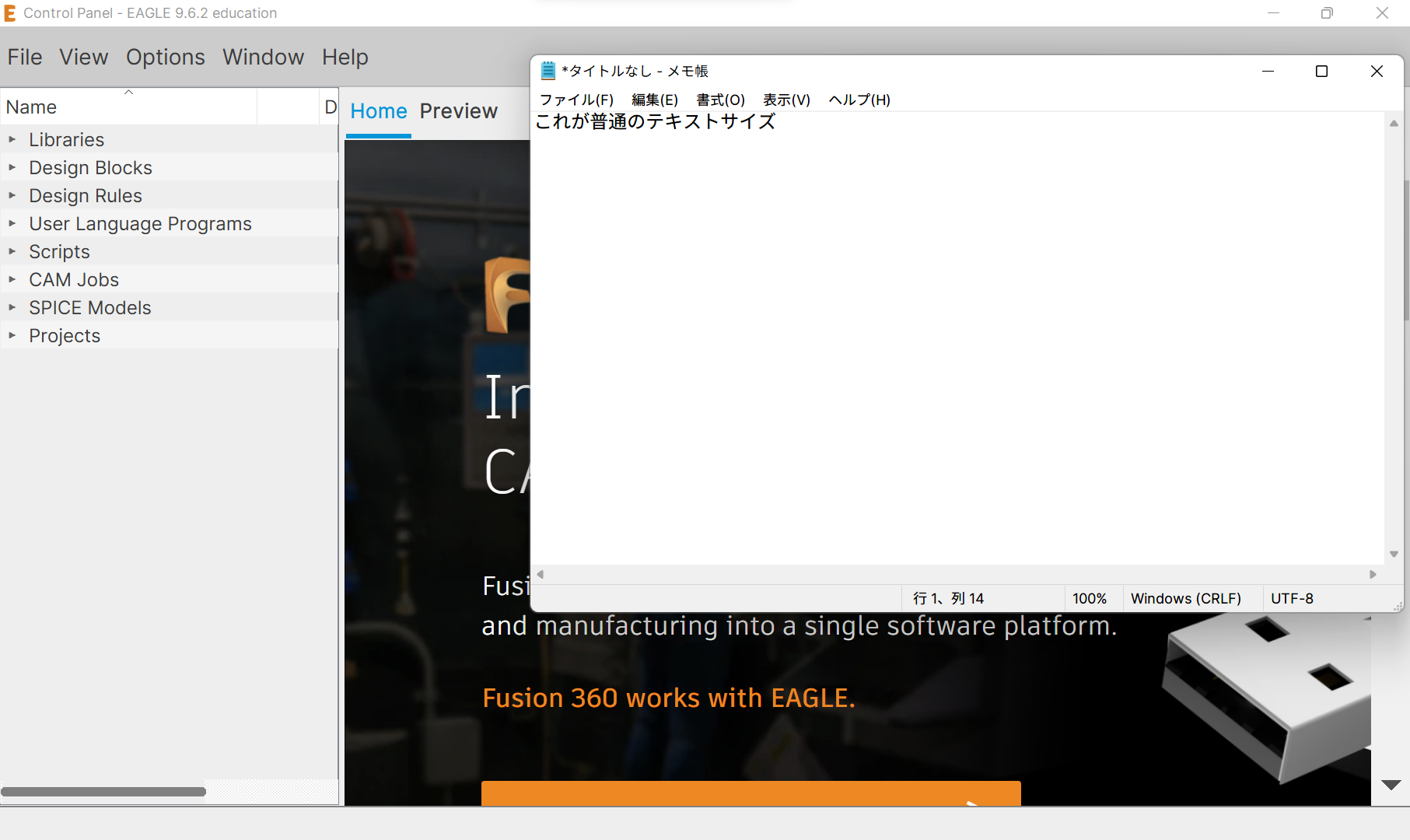Expand the SPICE Models node

(x=12, y=308)
